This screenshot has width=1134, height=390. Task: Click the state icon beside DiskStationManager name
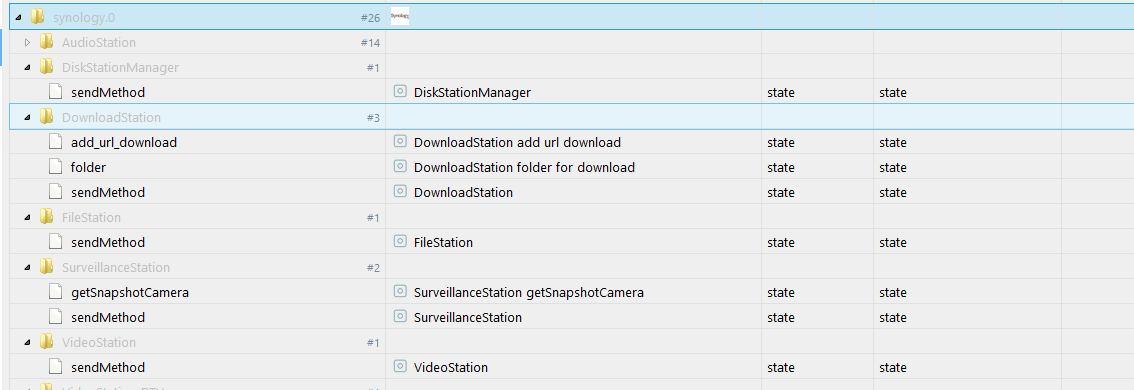point(399,92)
